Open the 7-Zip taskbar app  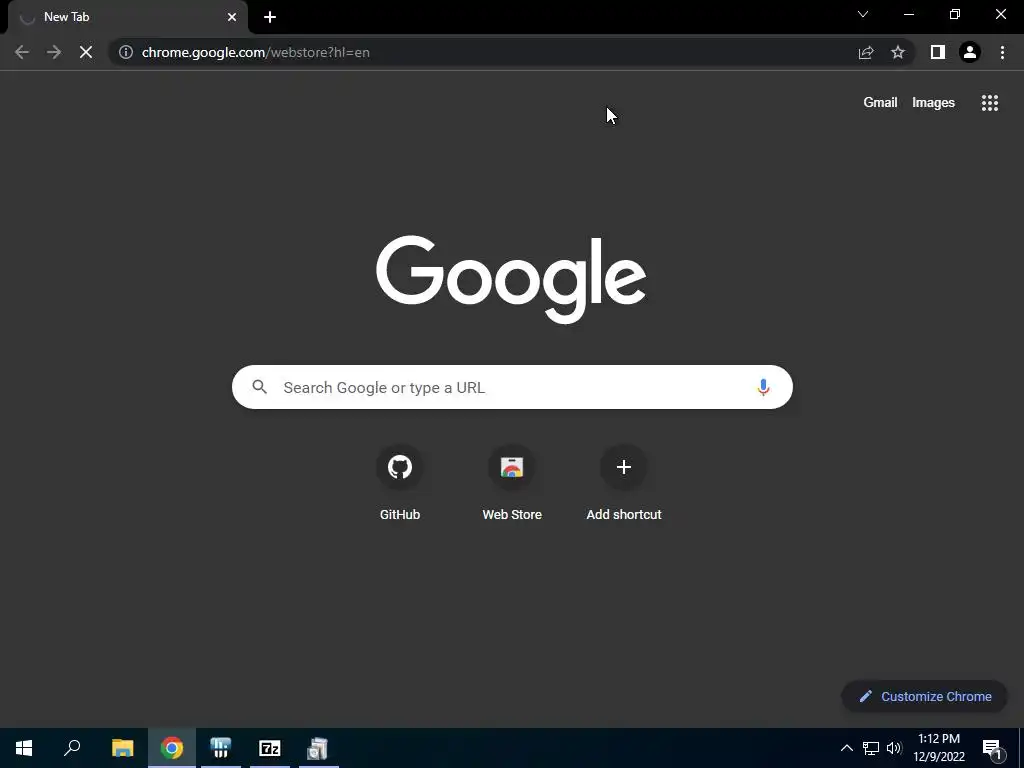pyautogui.click(x=270, y=748)
